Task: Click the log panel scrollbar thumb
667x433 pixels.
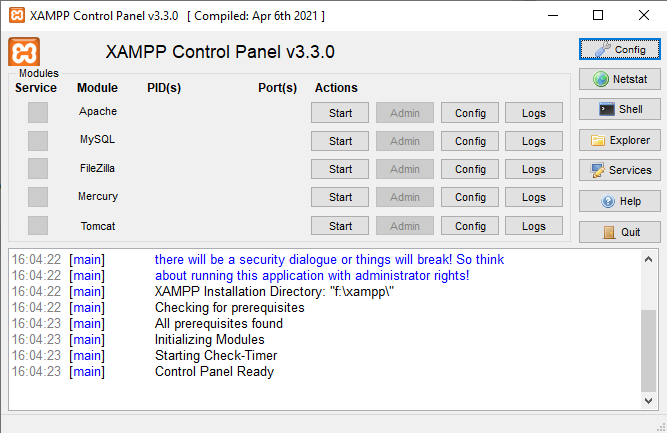Action: pos(648,350)
